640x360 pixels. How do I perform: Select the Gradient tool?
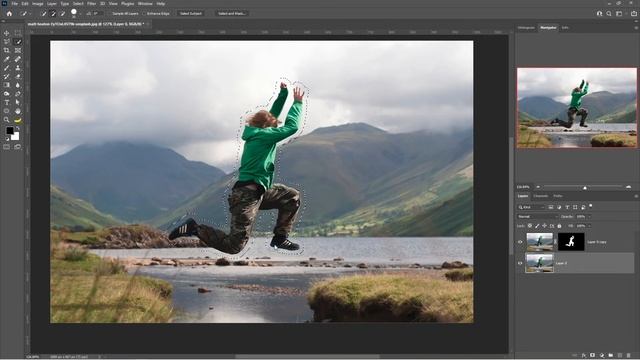tap(7, 85)
